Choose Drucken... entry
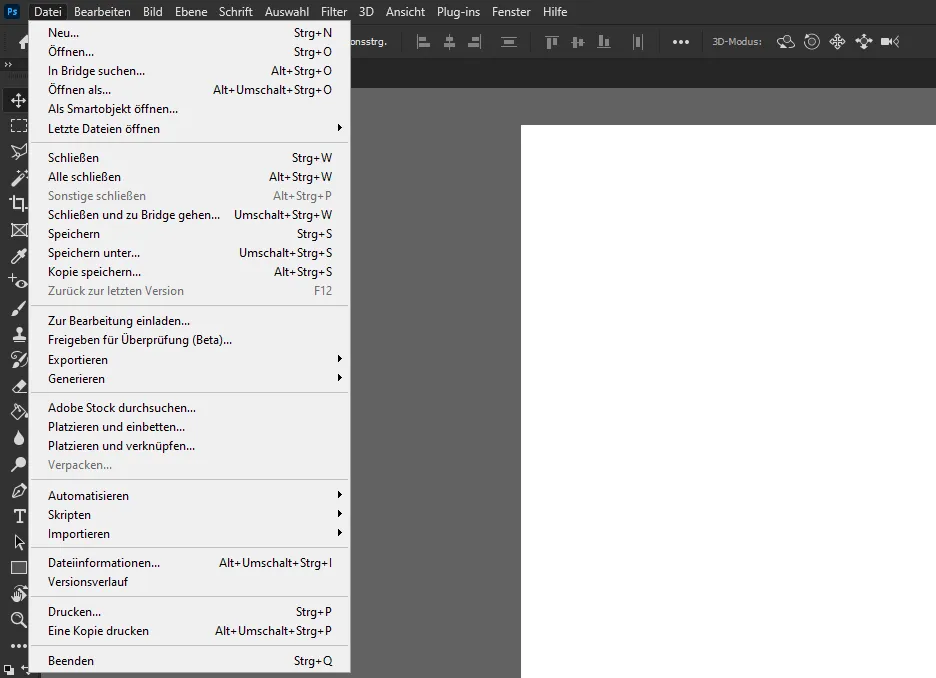936x678 pixels. [189, 612]
